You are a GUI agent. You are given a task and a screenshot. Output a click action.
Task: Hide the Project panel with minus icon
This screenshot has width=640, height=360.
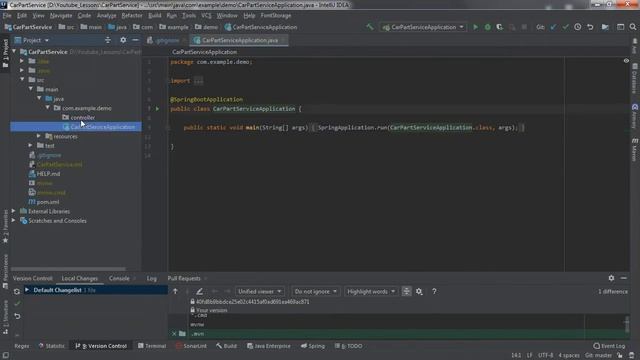(x=135, y=40)
